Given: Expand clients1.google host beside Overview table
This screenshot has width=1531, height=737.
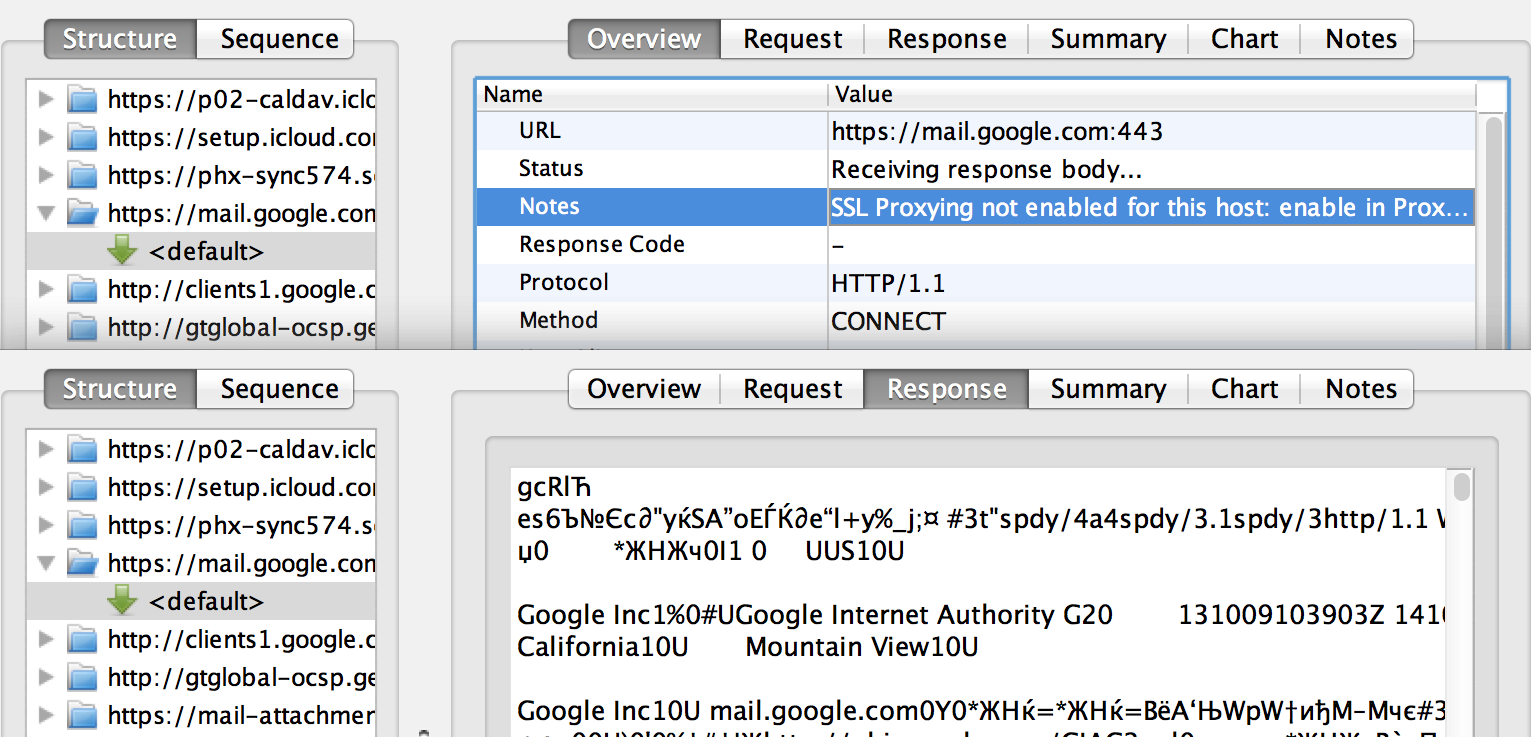Looking at the screenshot, I should pos(45,289).
